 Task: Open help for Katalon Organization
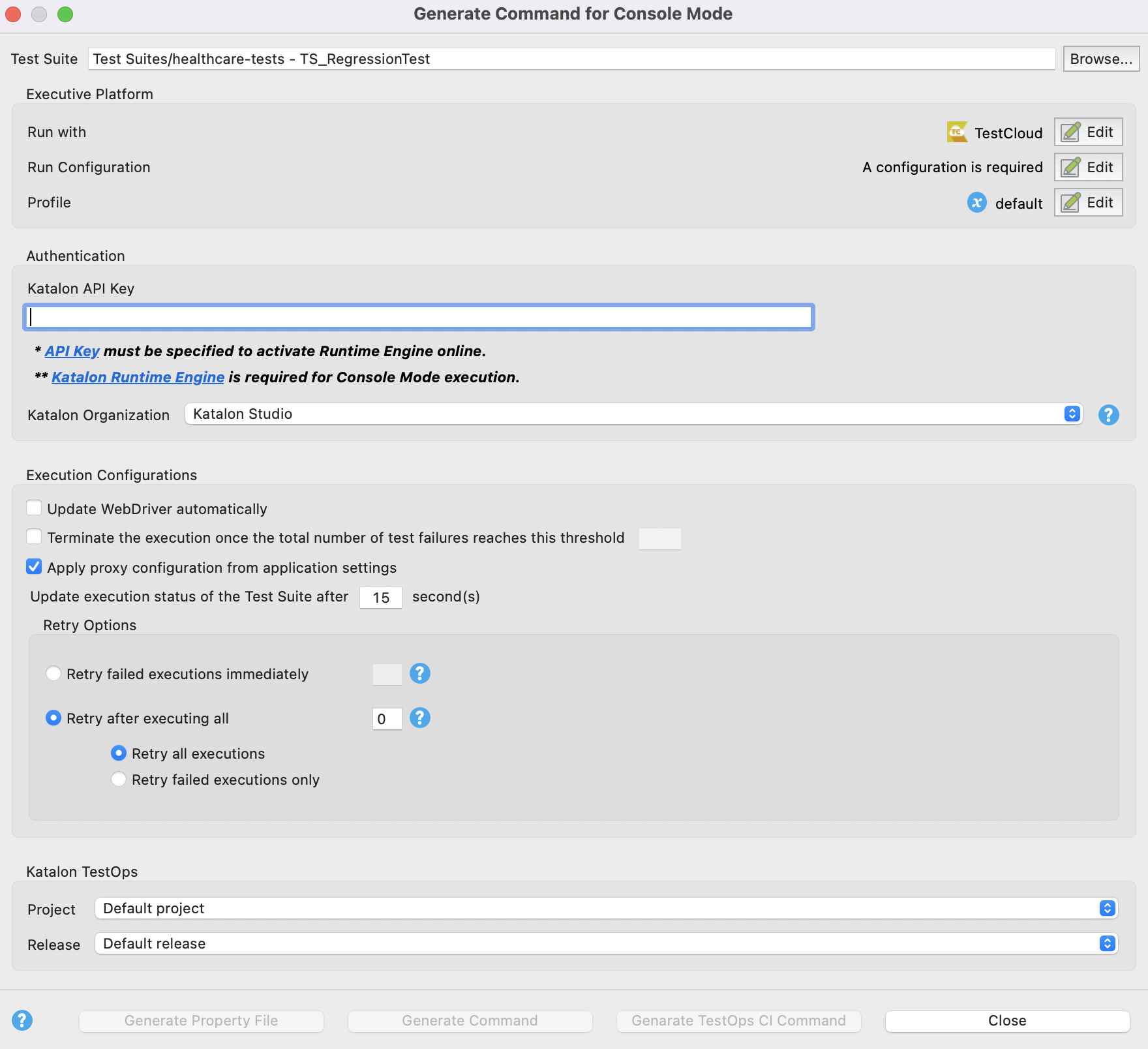[1108, 415]
